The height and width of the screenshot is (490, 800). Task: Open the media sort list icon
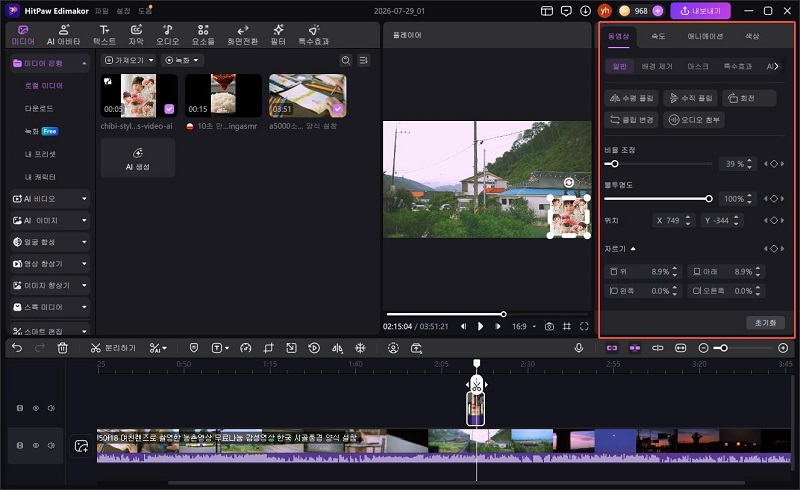[363, 60]
